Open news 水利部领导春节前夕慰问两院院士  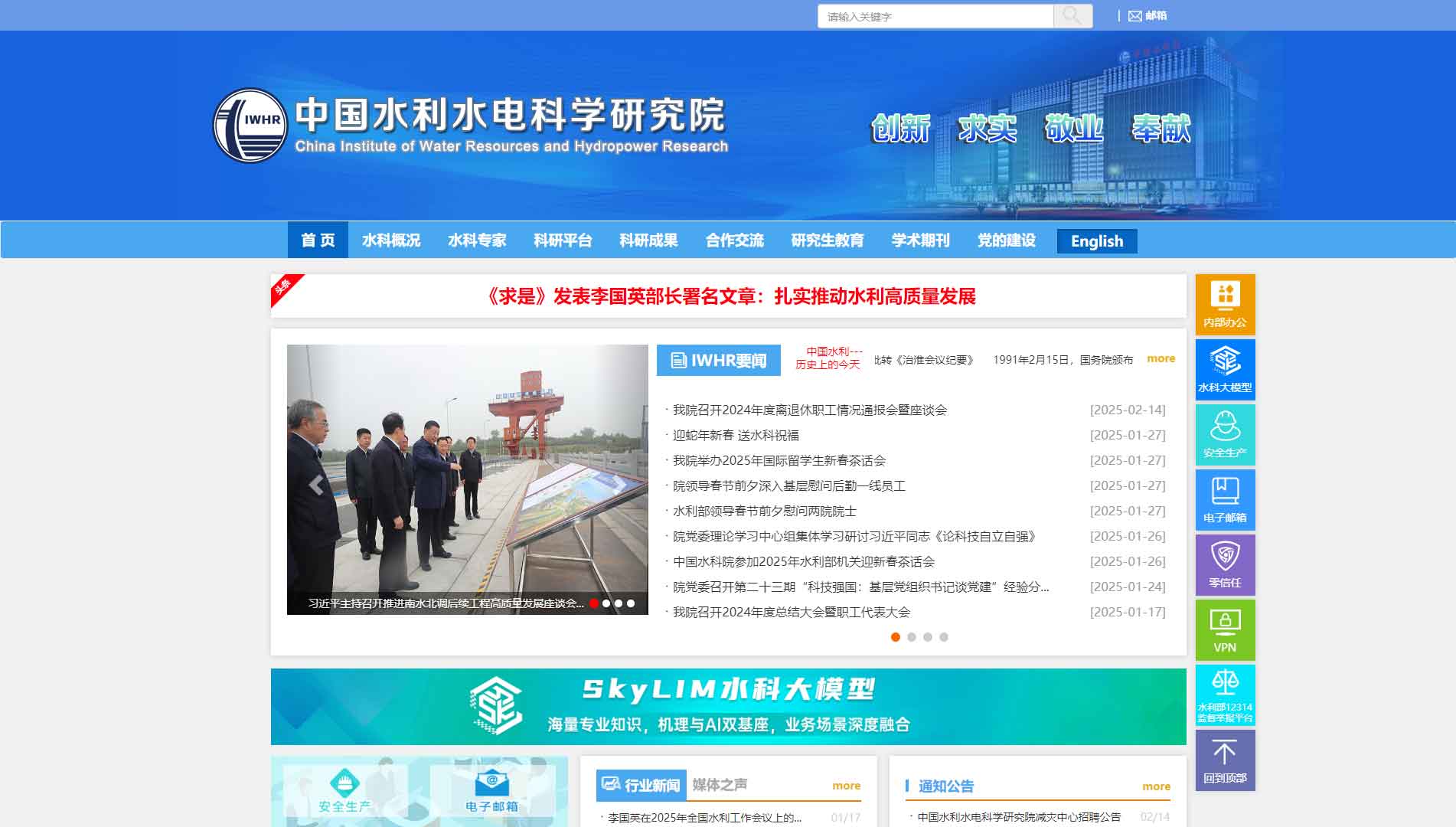click(x=765, y=511)
